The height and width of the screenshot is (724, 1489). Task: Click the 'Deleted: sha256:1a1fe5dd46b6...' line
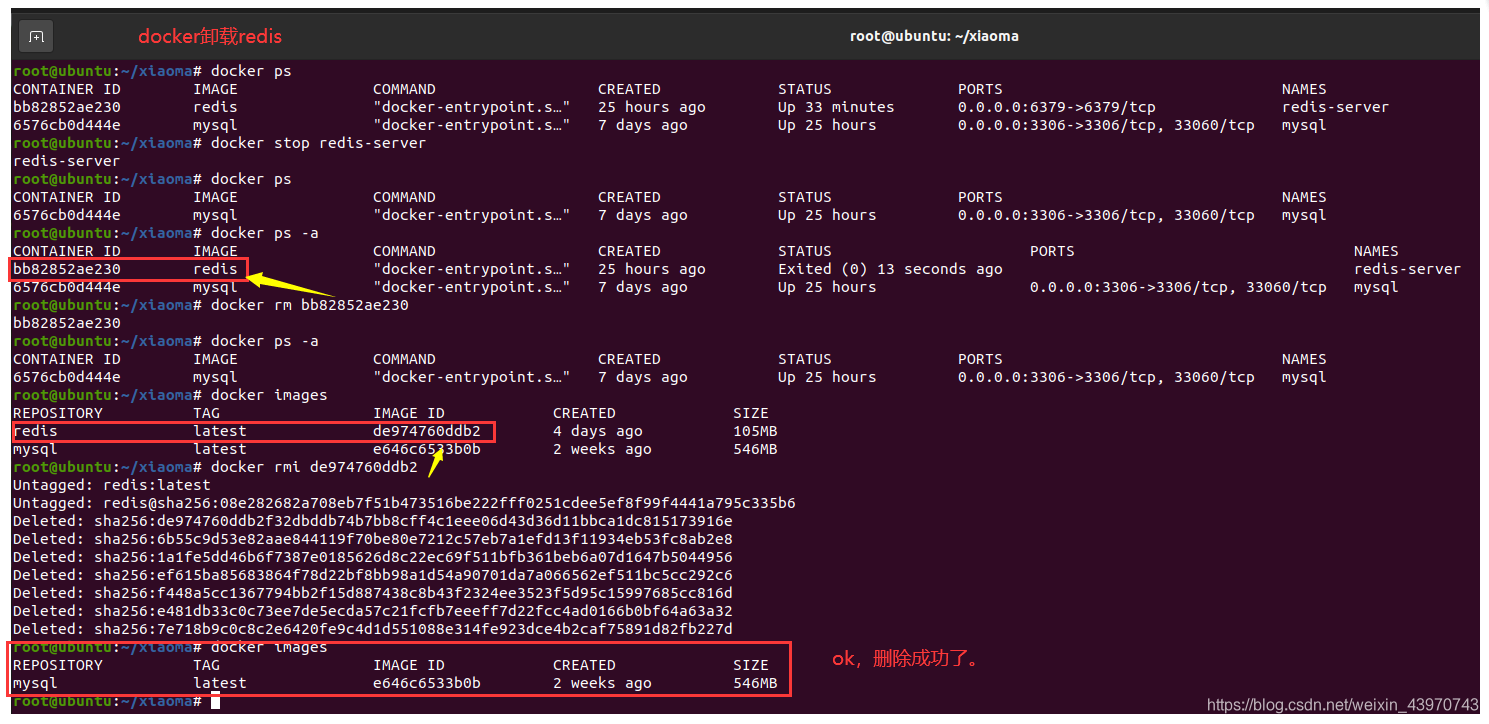pyautogui.click(x=373, y=557)
